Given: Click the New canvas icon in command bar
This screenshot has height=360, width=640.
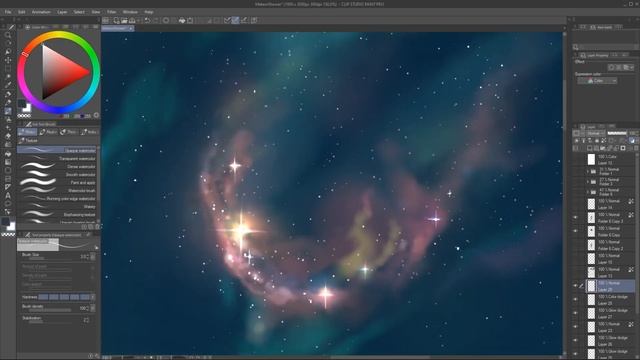Looking at the screenshot, I should coord(116,20).
